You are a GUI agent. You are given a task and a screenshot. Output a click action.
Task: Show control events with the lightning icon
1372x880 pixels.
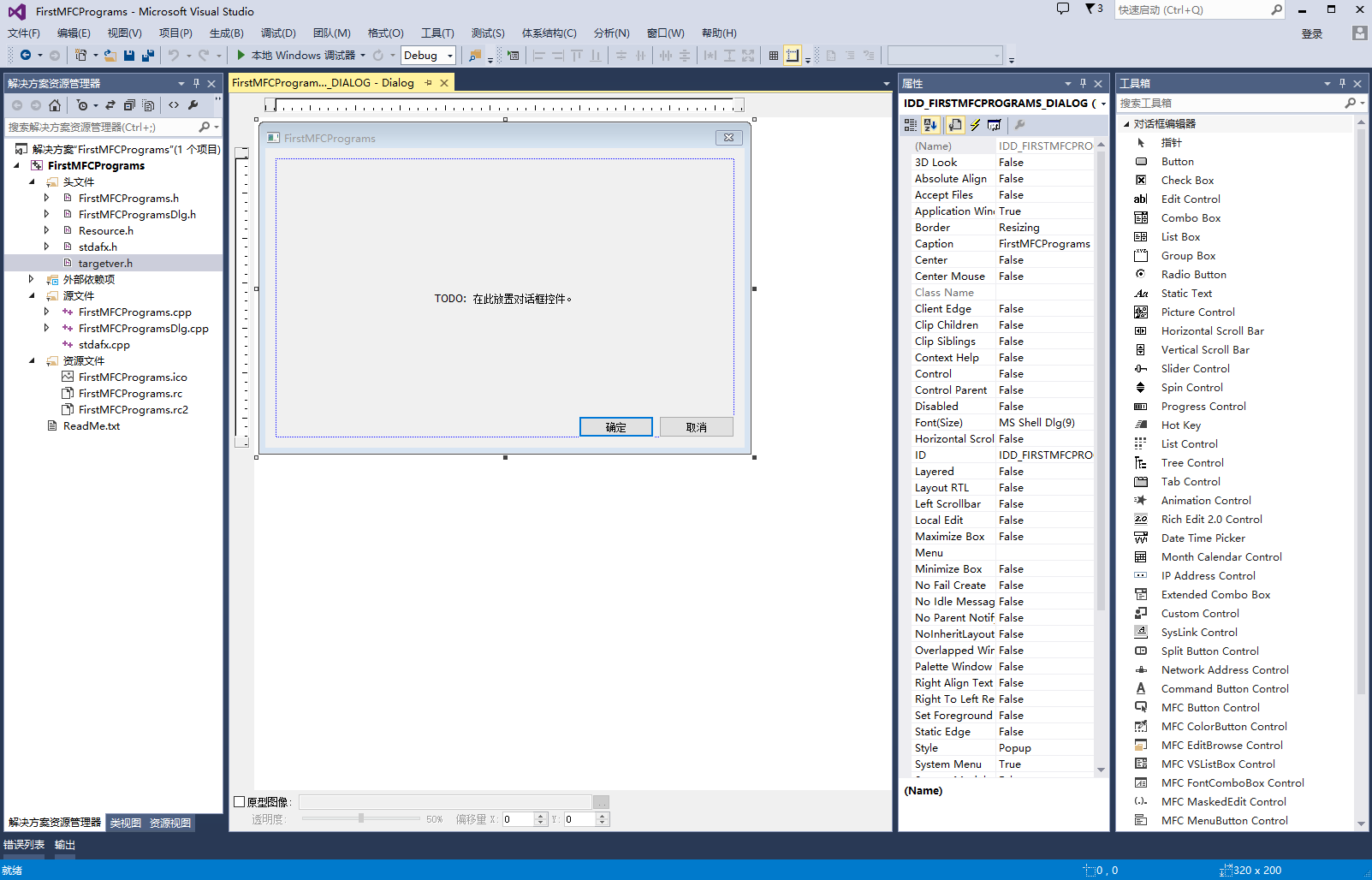click(x=975, y=125)
